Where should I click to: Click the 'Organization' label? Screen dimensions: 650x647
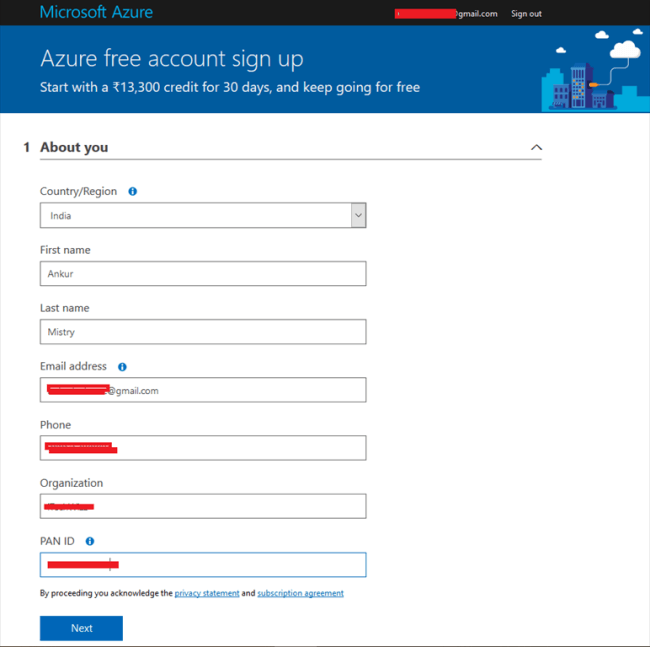[x=71, y=483]
